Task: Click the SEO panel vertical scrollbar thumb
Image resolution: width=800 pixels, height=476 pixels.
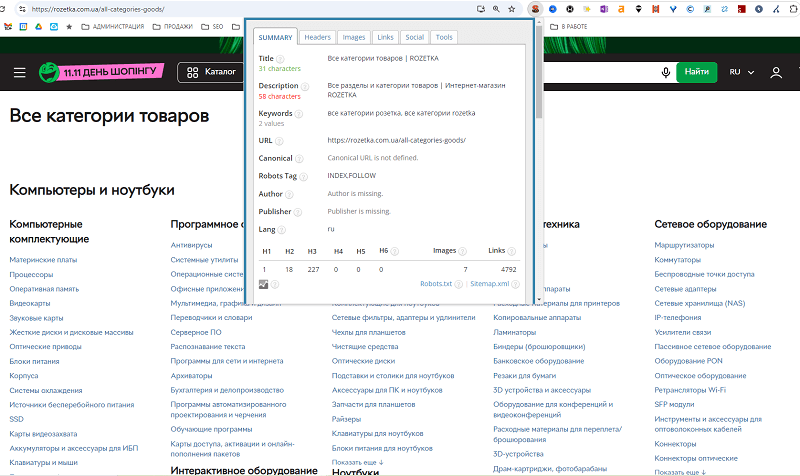Action: point(539,71)
